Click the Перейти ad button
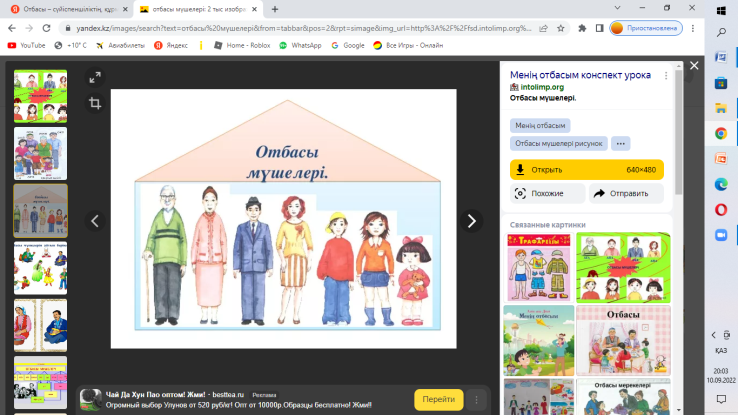The height and width of the screenshot is (415, 738). (x=439, y=399)
